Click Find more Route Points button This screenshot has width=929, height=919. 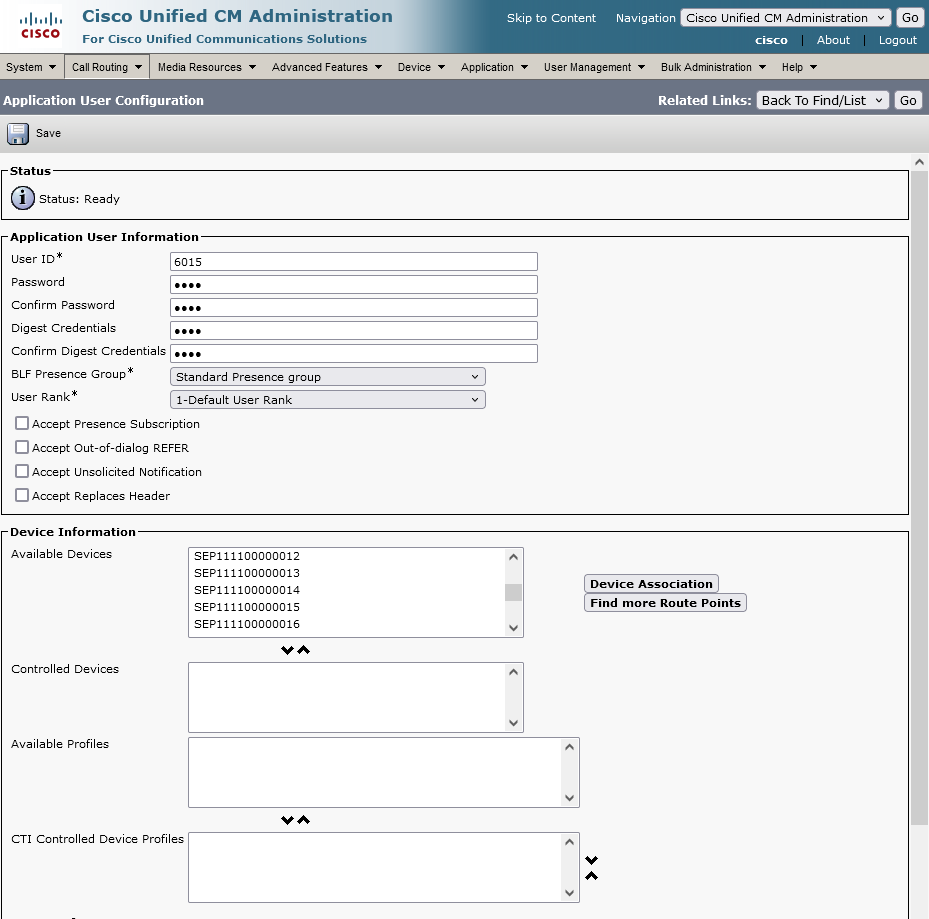coord(665,603)
